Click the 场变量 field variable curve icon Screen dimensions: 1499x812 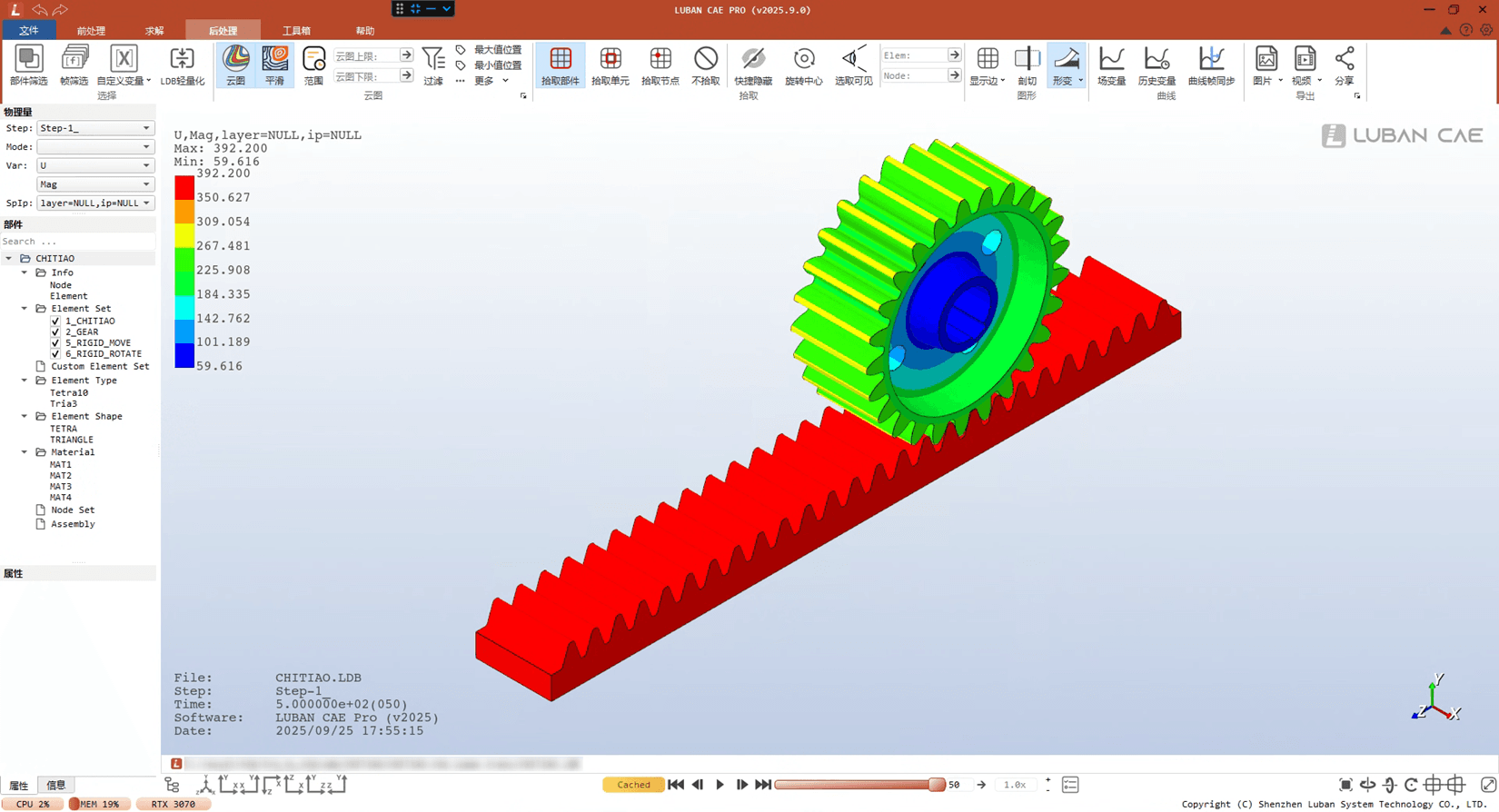click(x=1111, y=64)
